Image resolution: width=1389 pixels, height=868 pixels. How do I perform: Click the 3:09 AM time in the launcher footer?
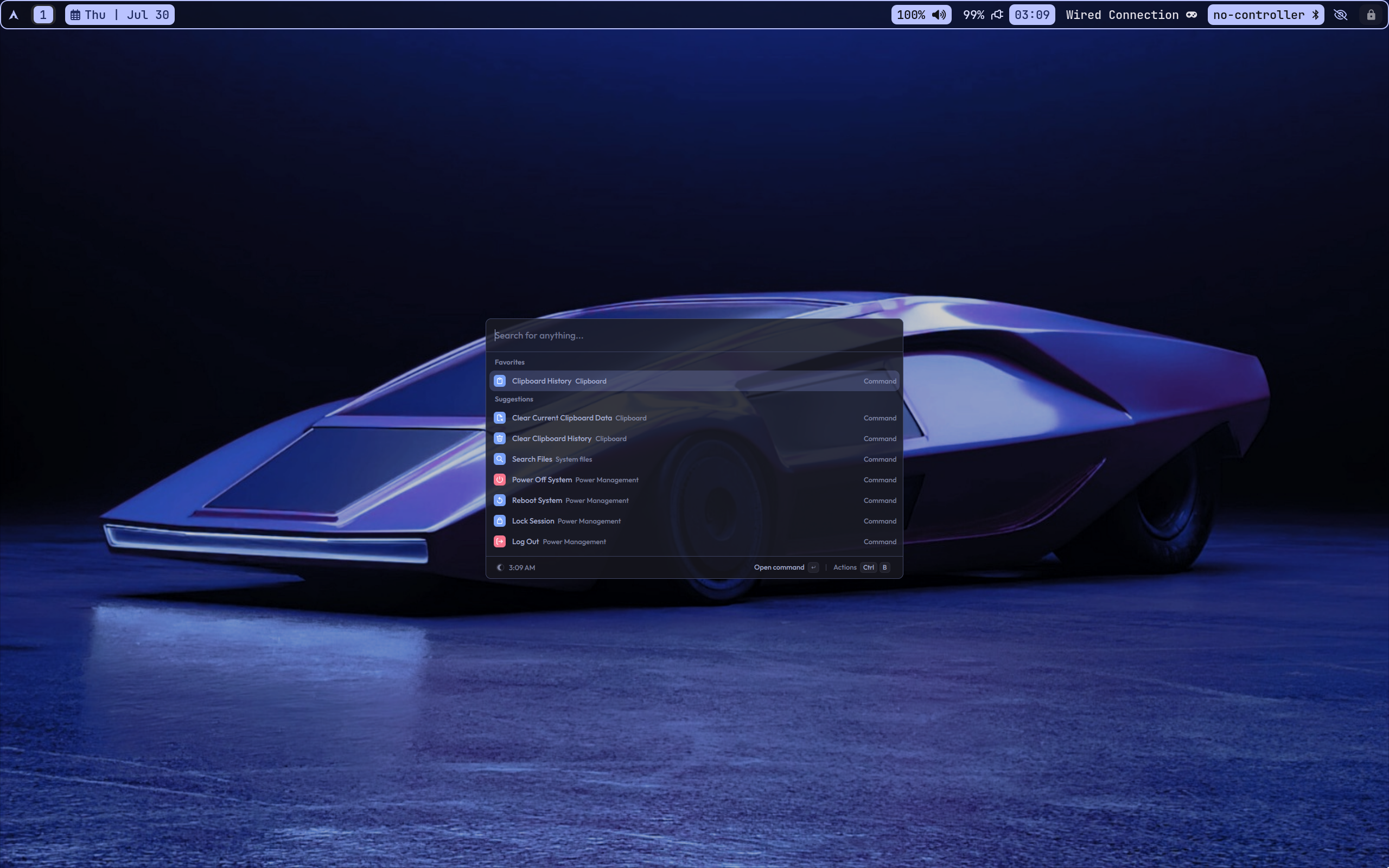tap(521, 568)
